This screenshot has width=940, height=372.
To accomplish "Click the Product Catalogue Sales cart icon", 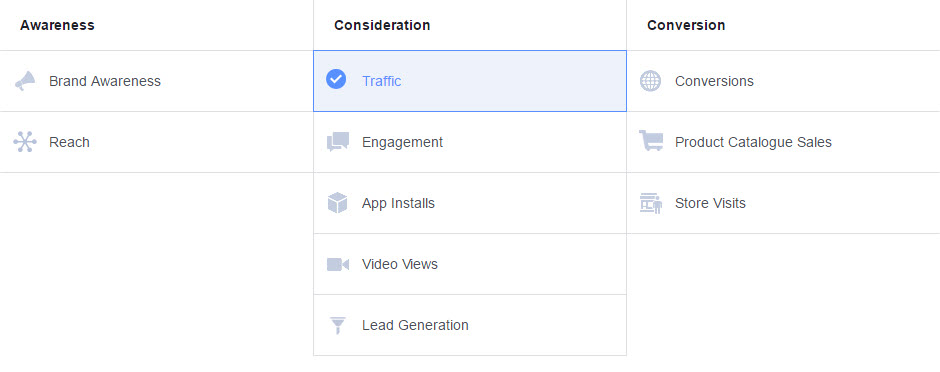I will (651, 141).
